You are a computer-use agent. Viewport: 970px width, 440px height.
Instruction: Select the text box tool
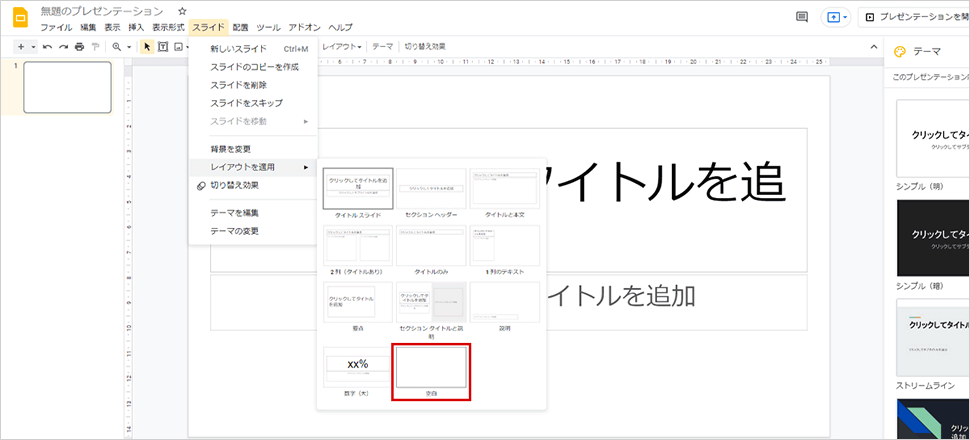[x=163, y=46]
